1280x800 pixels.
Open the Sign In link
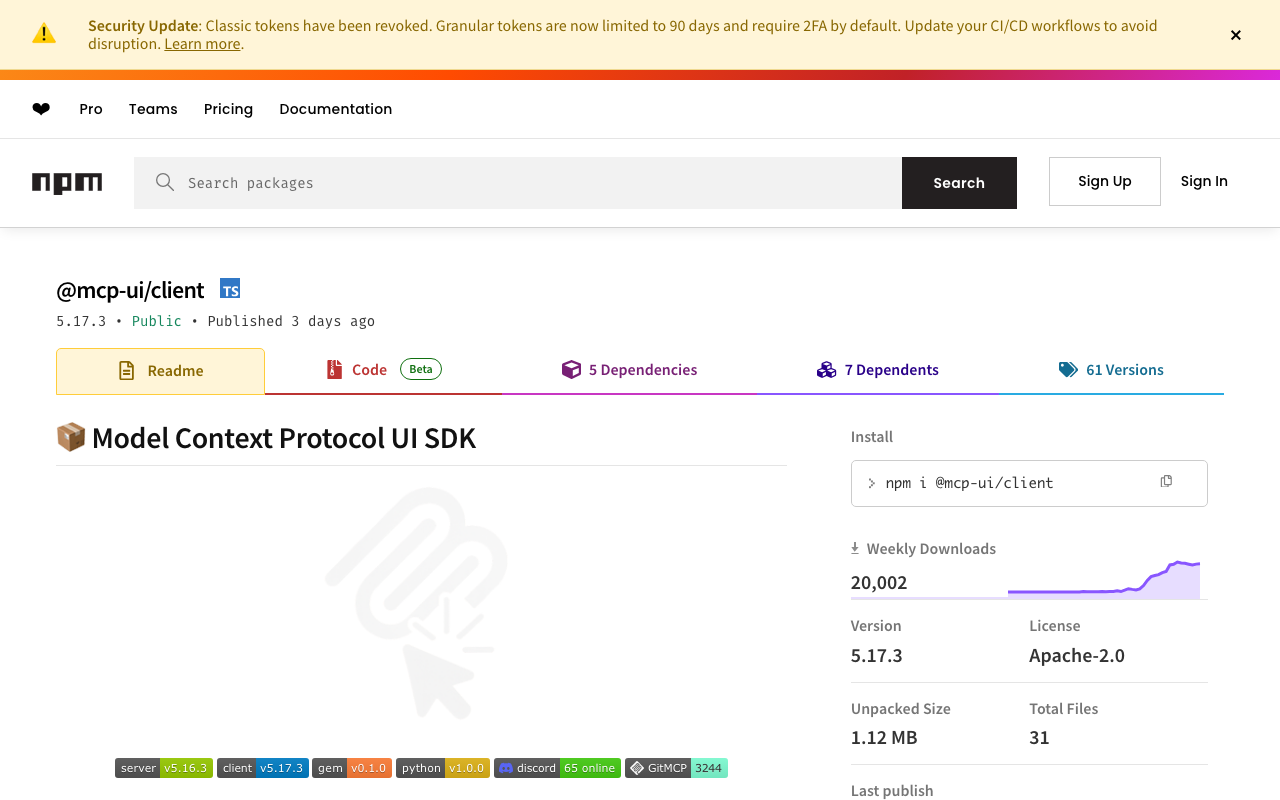1204,181
